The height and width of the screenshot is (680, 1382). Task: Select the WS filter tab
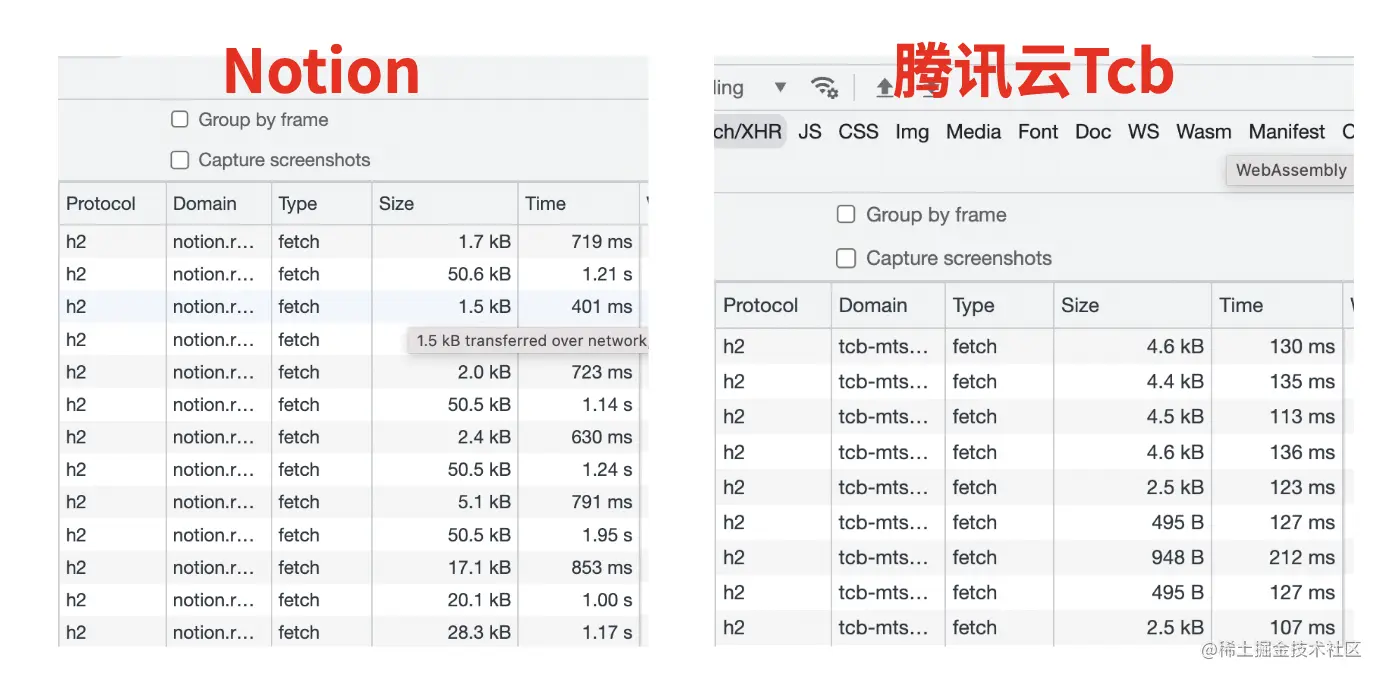[x=1144, y=131]
